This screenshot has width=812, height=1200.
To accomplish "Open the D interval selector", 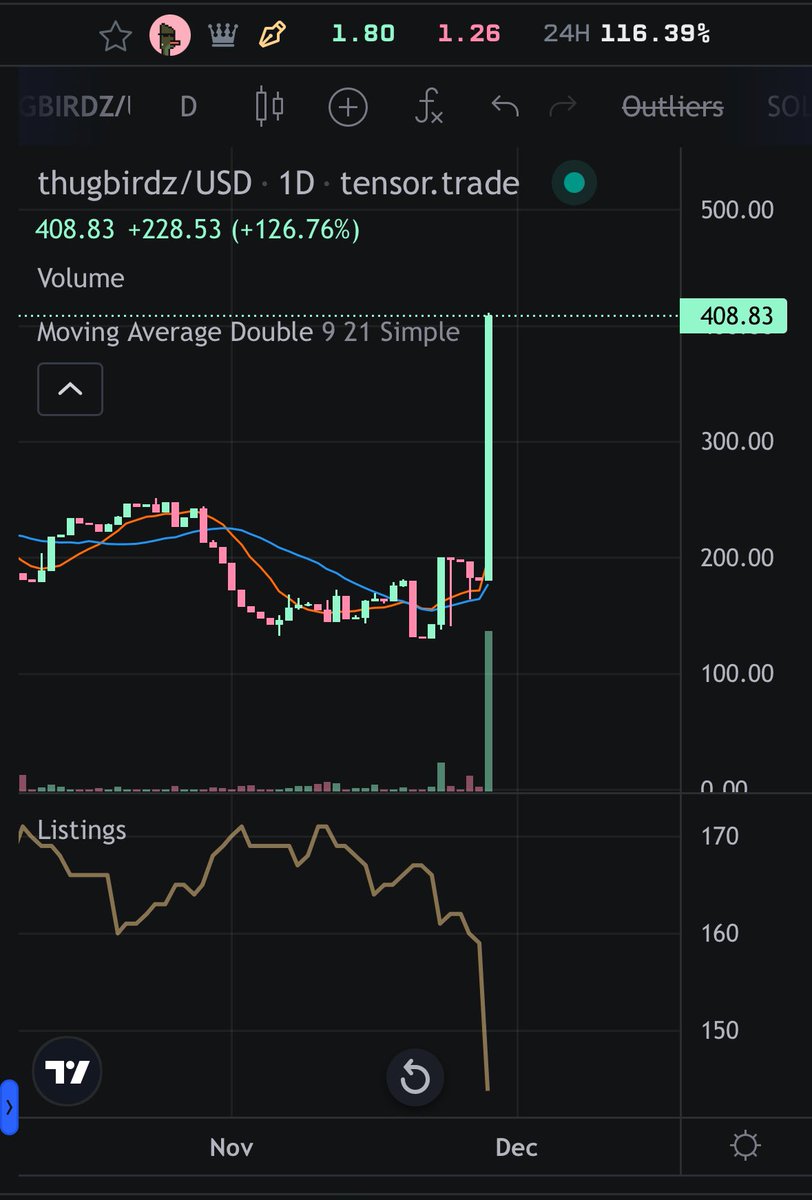I will [188, 107].
